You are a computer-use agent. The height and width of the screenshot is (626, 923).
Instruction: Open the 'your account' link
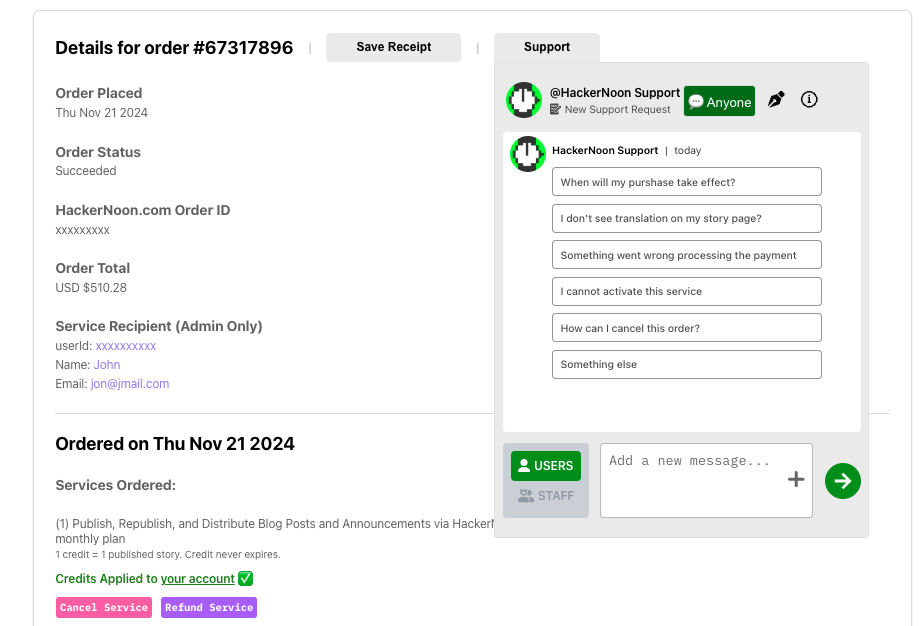(197, 579)
